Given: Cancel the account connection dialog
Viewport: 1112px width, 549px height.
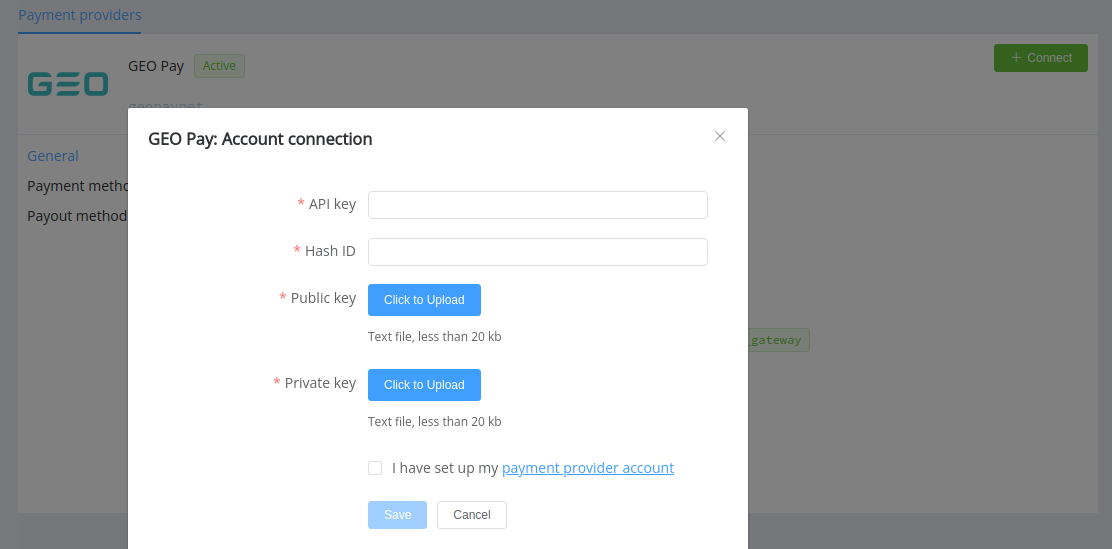Looking at the screenshot, I should pos(472,515).
